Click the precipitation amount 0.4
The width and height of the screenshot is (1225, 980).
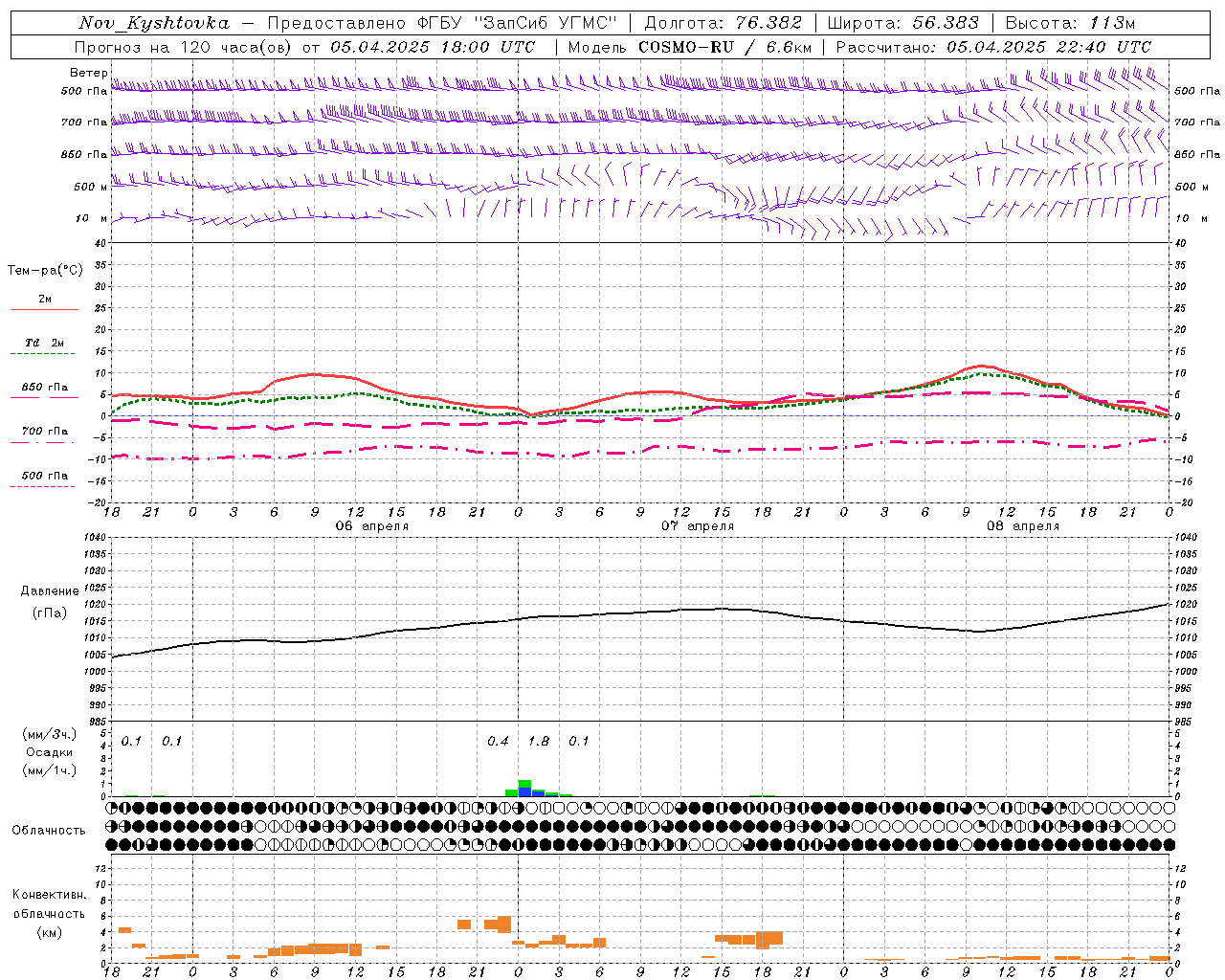pyautogui.click(x=498, y=741)
